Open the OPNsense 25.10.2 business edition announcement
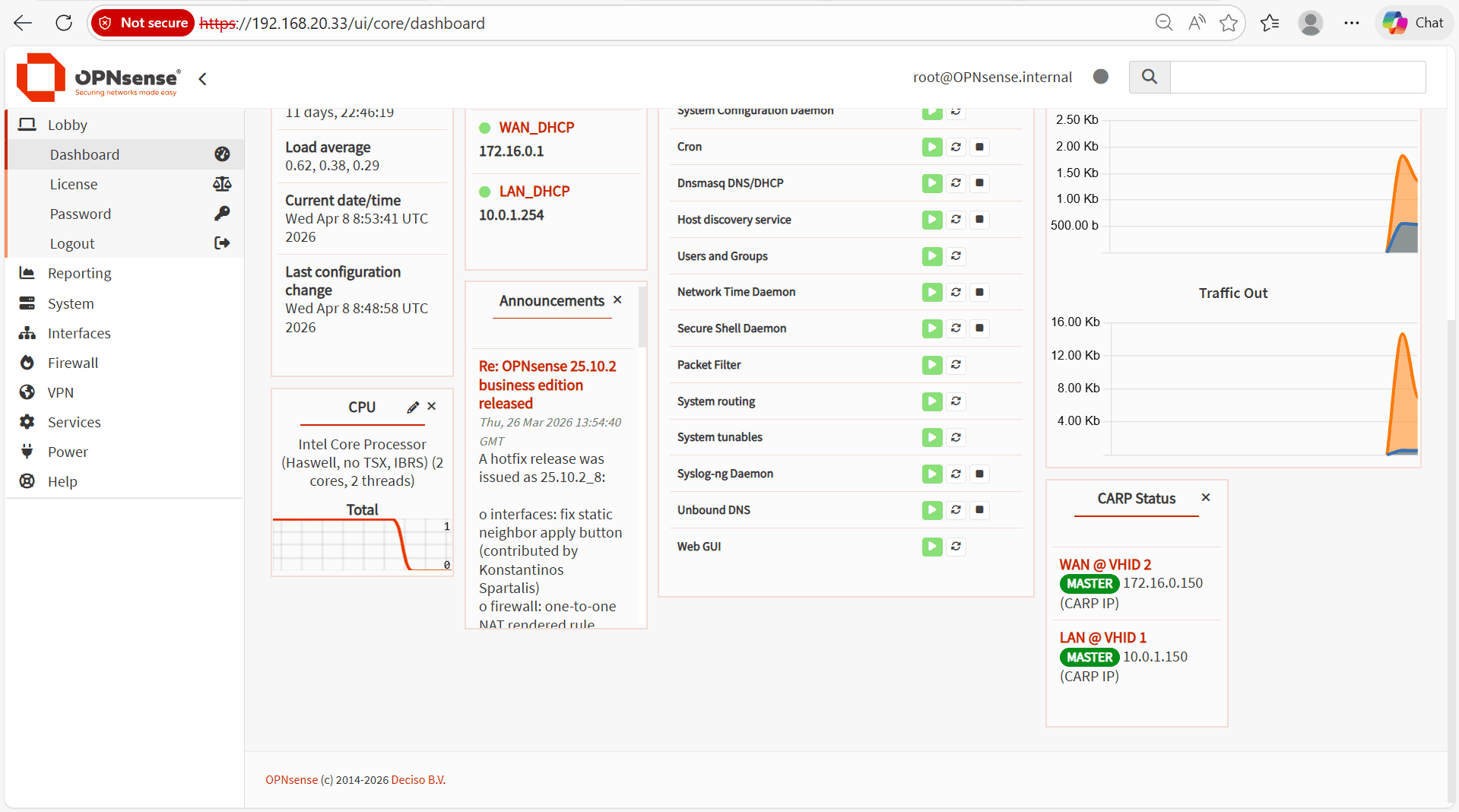 tap(547, 385)
